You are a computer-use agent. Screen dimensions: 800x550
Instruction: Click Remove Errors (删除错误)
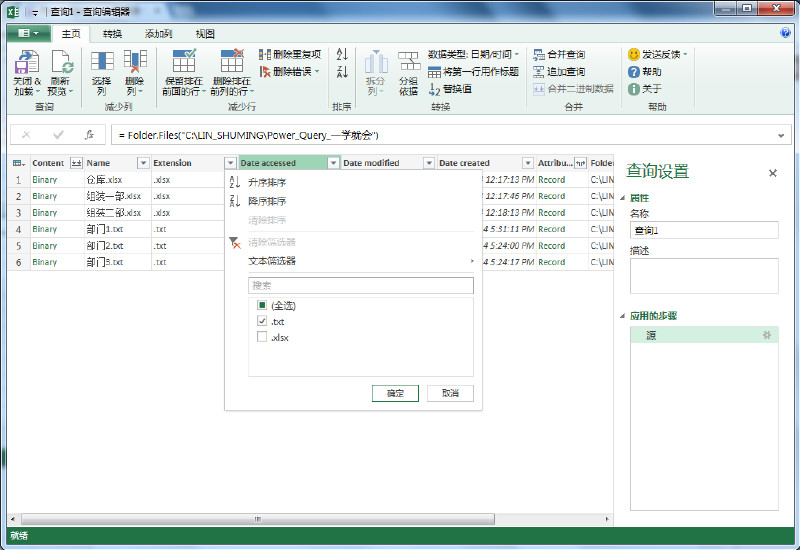click(x=289, y=71)
